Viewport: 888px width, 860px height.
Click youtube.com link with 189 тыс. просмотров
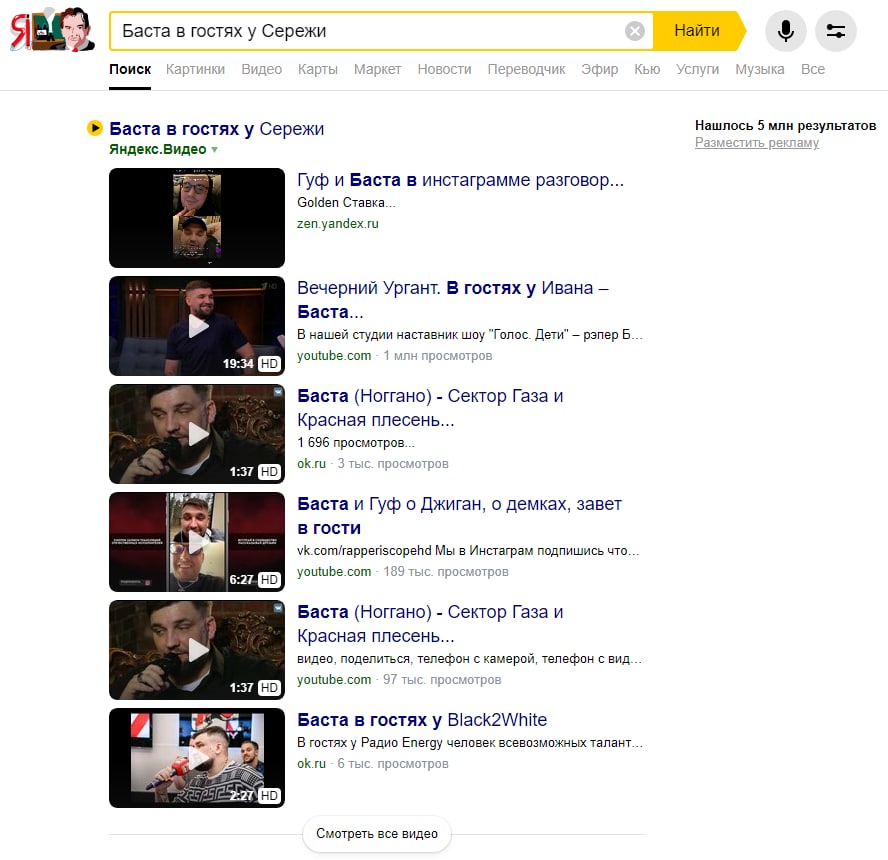[334, 572]
